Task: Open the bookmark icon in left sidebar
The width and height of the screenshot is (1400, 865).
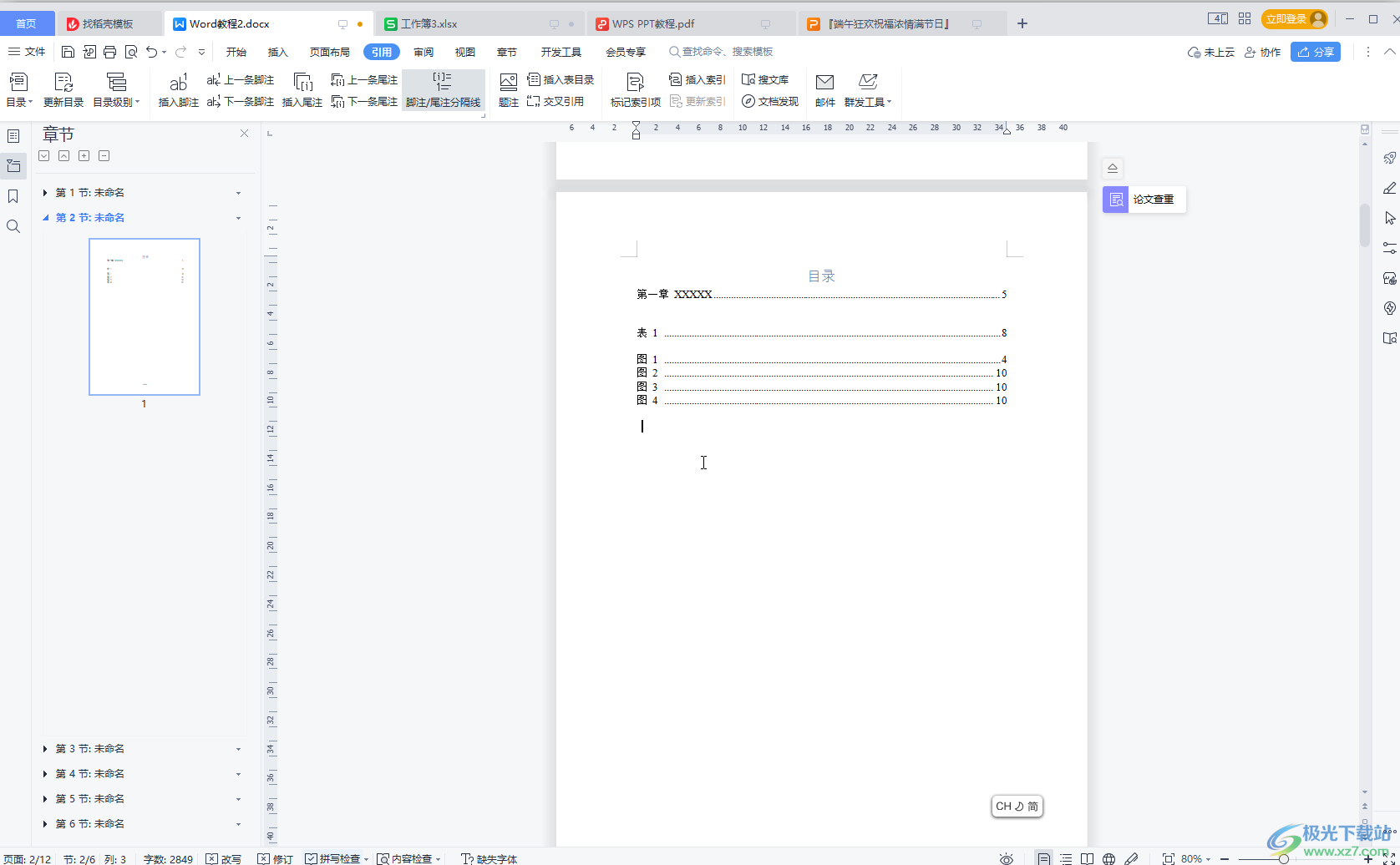Action: pos(13,196)
